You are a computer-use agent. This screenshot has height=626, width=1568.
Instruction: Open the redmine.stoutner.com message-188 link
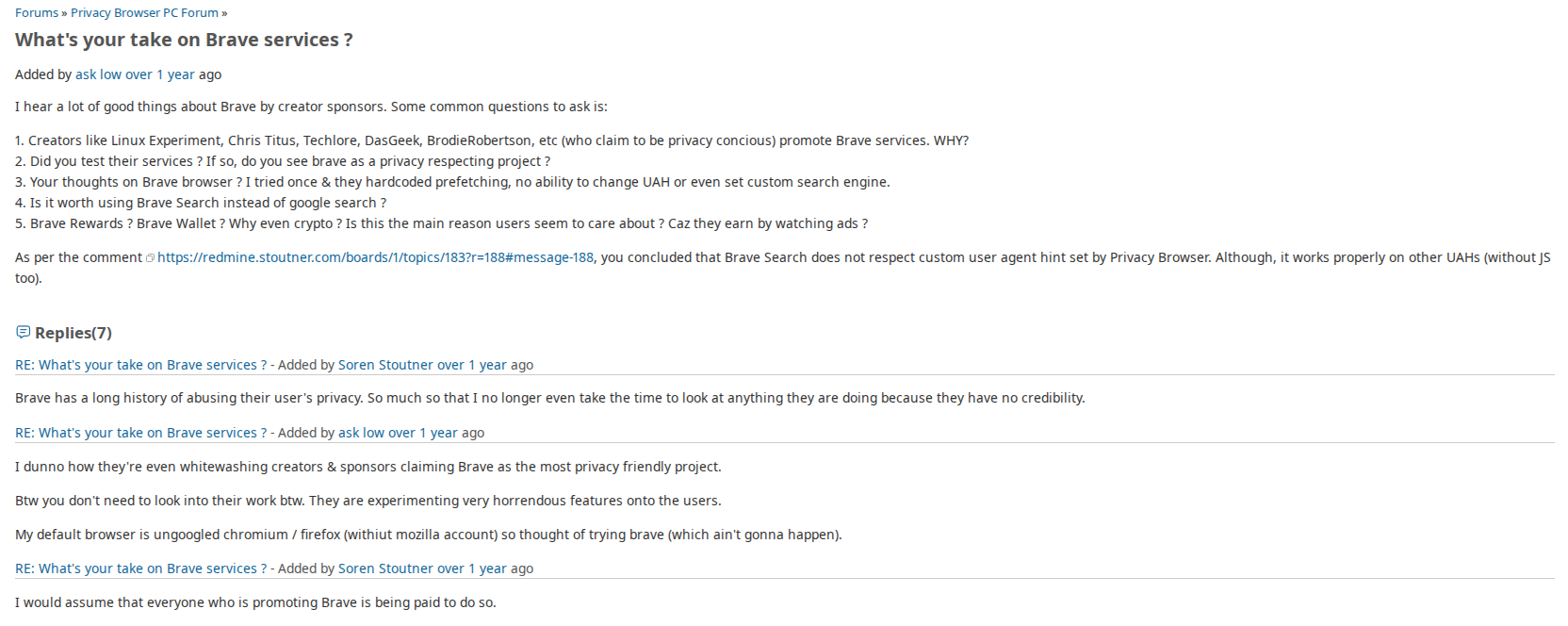pos(375,257)
